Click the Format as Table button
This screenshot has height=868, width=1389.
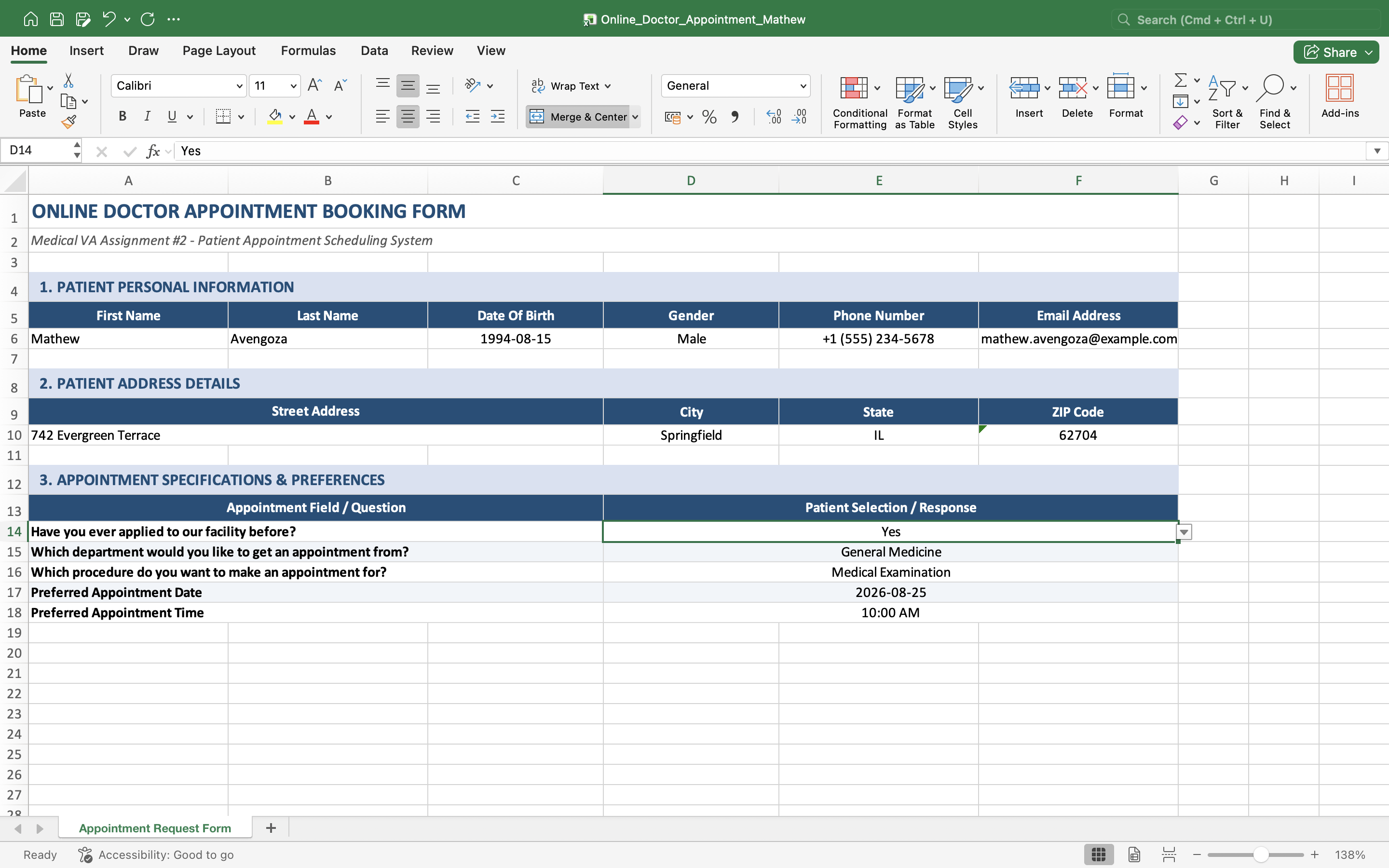[914, 103]
